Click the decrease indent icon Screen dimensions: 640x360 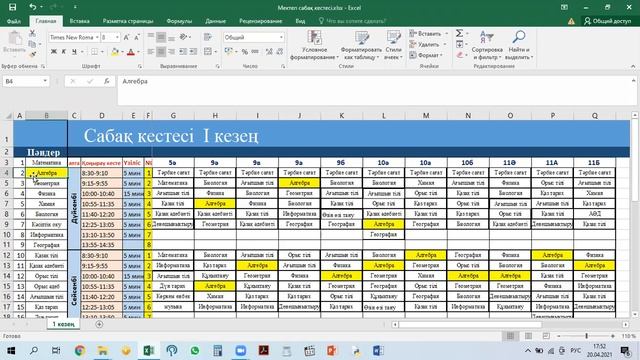(x=183, y=52)
